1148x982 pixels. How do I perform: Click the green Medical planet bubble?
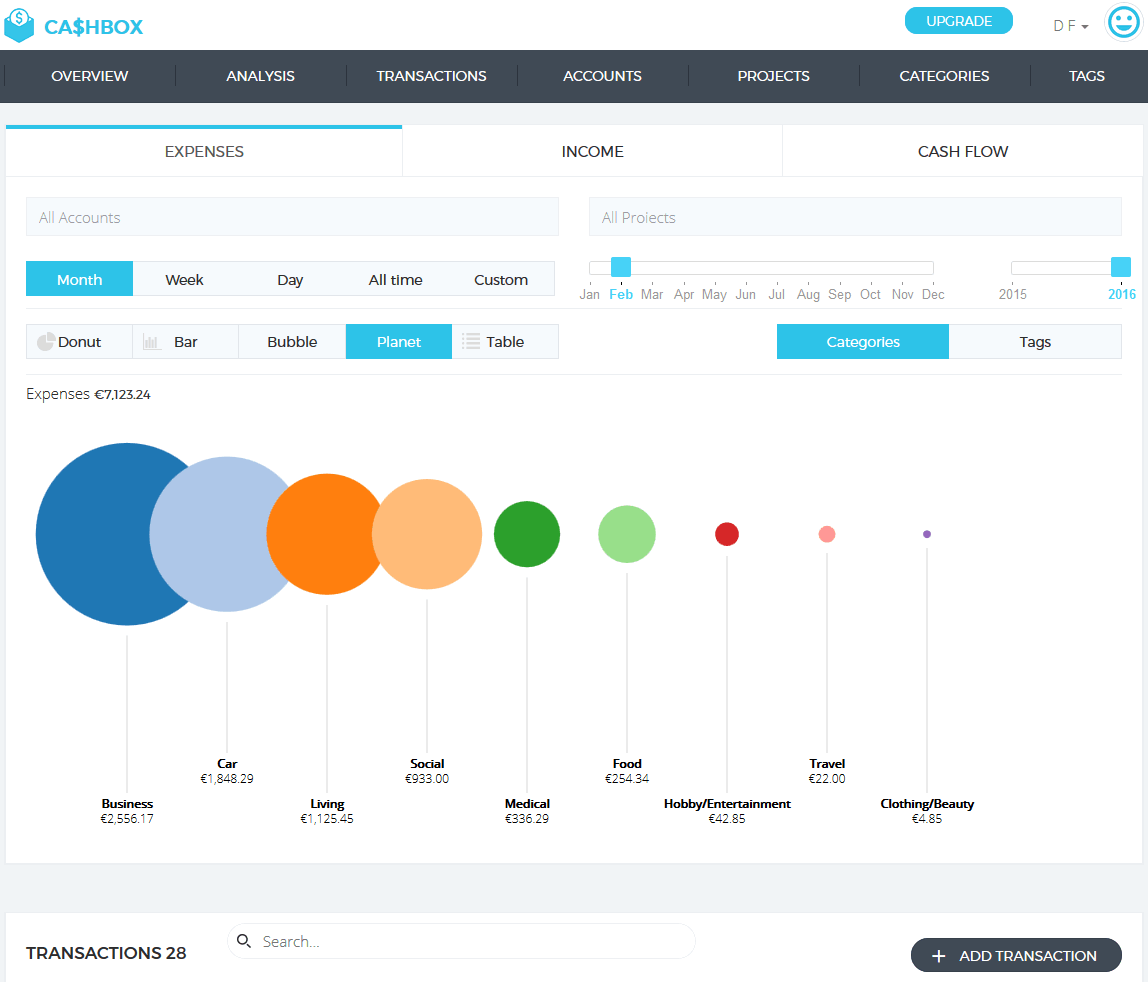coord(527,534)
